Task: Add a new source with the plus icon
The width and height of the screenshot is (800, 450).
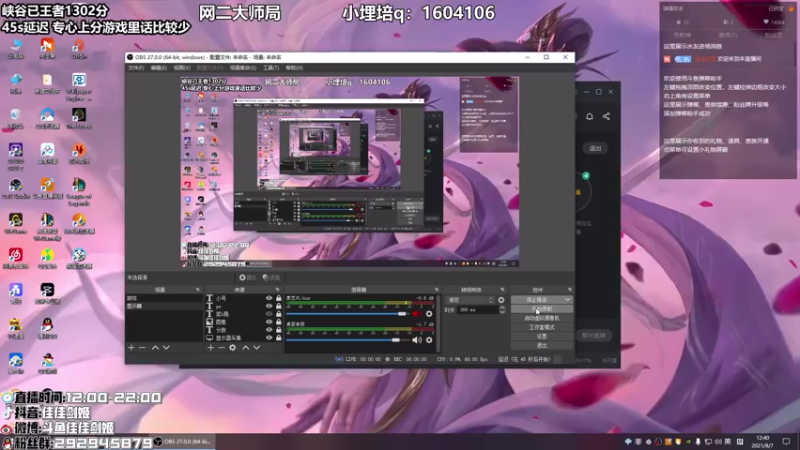Action: pos(210,347)
